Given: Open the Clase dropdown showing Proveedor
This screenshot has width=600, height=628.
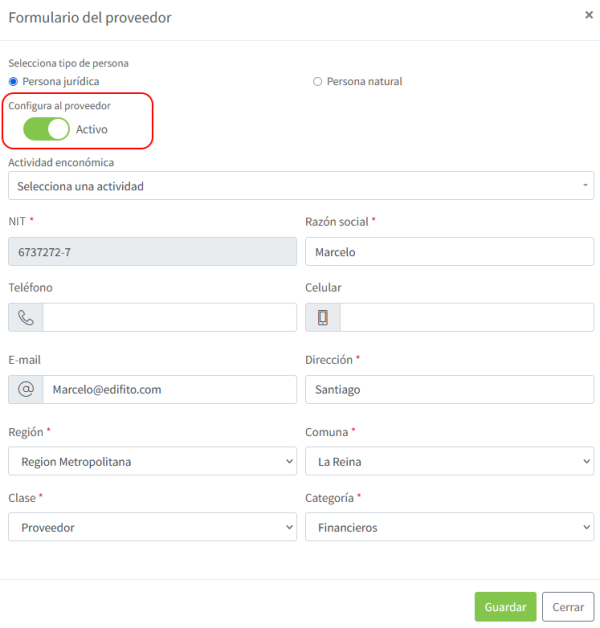Looking at the screenshot, I should pyautogui.click(x=153, y=527).
